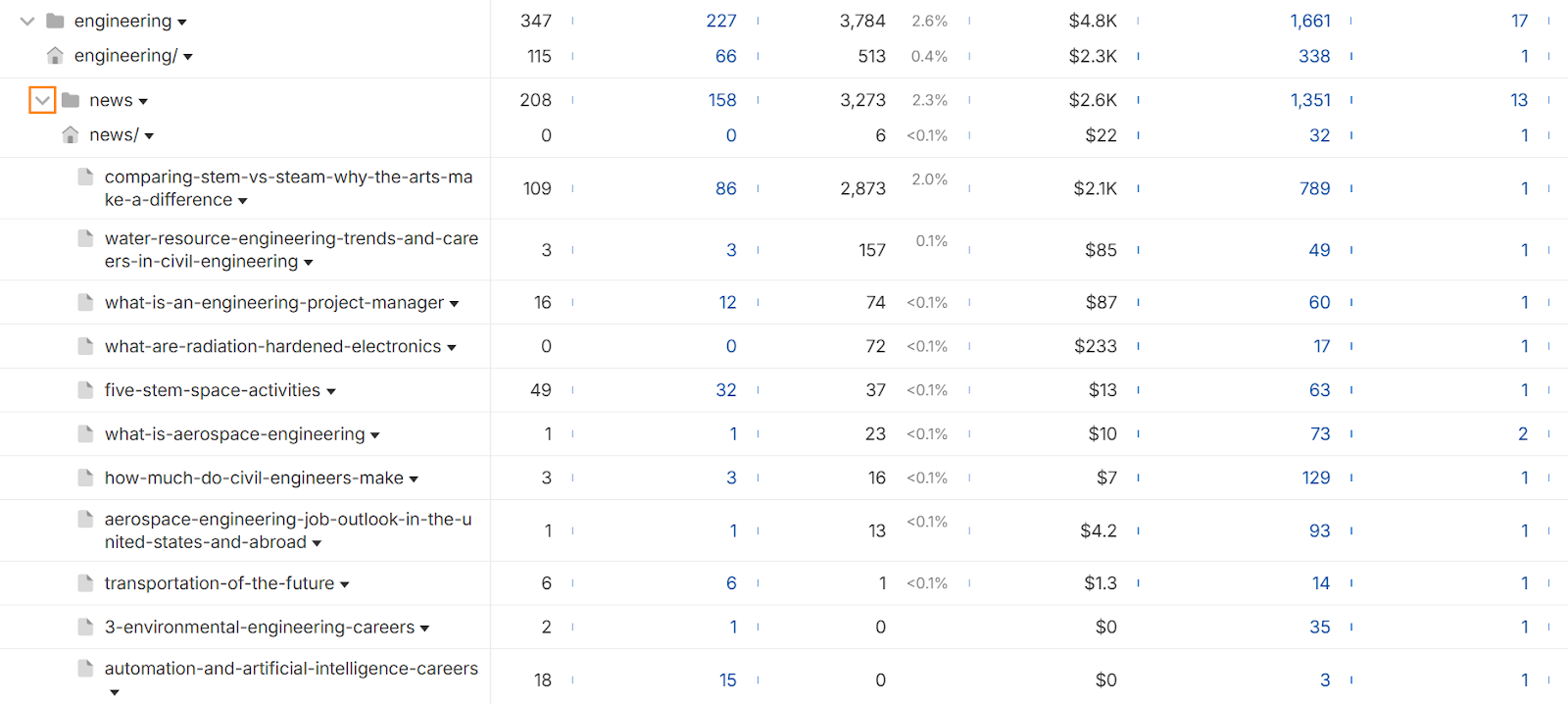
Task: Open dropdown for what-is-an-engineering-project-manager
Action: (x=454, y=304)
